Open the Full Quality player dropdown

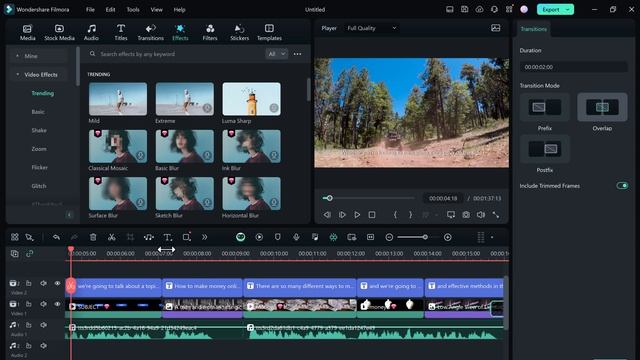coord(372,28)
